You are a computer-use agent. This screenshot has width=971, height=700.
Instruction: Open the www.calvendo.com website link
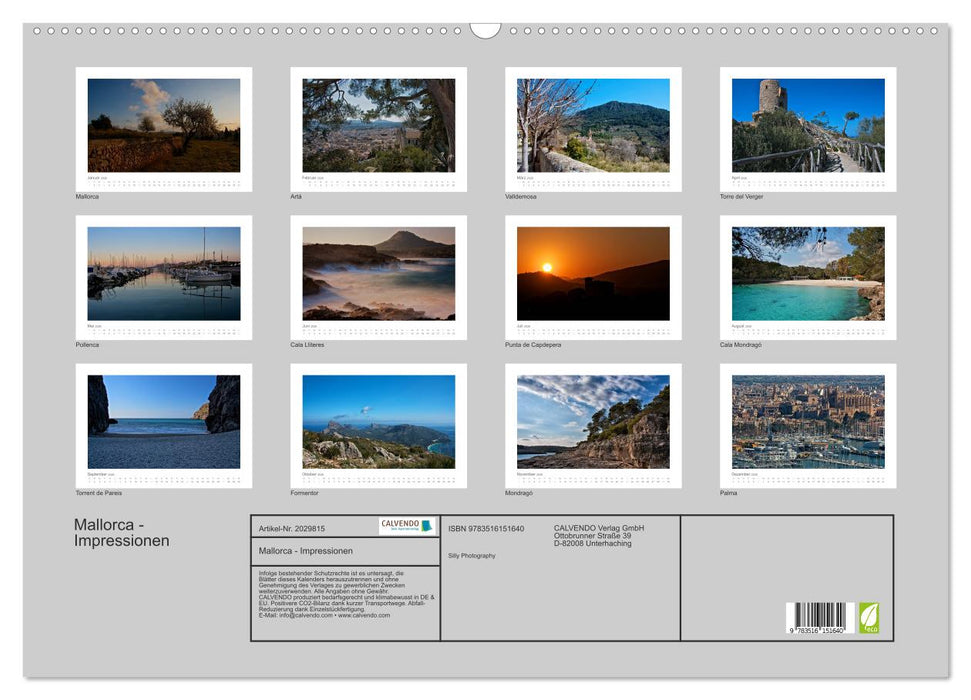[x=366, y=616]
